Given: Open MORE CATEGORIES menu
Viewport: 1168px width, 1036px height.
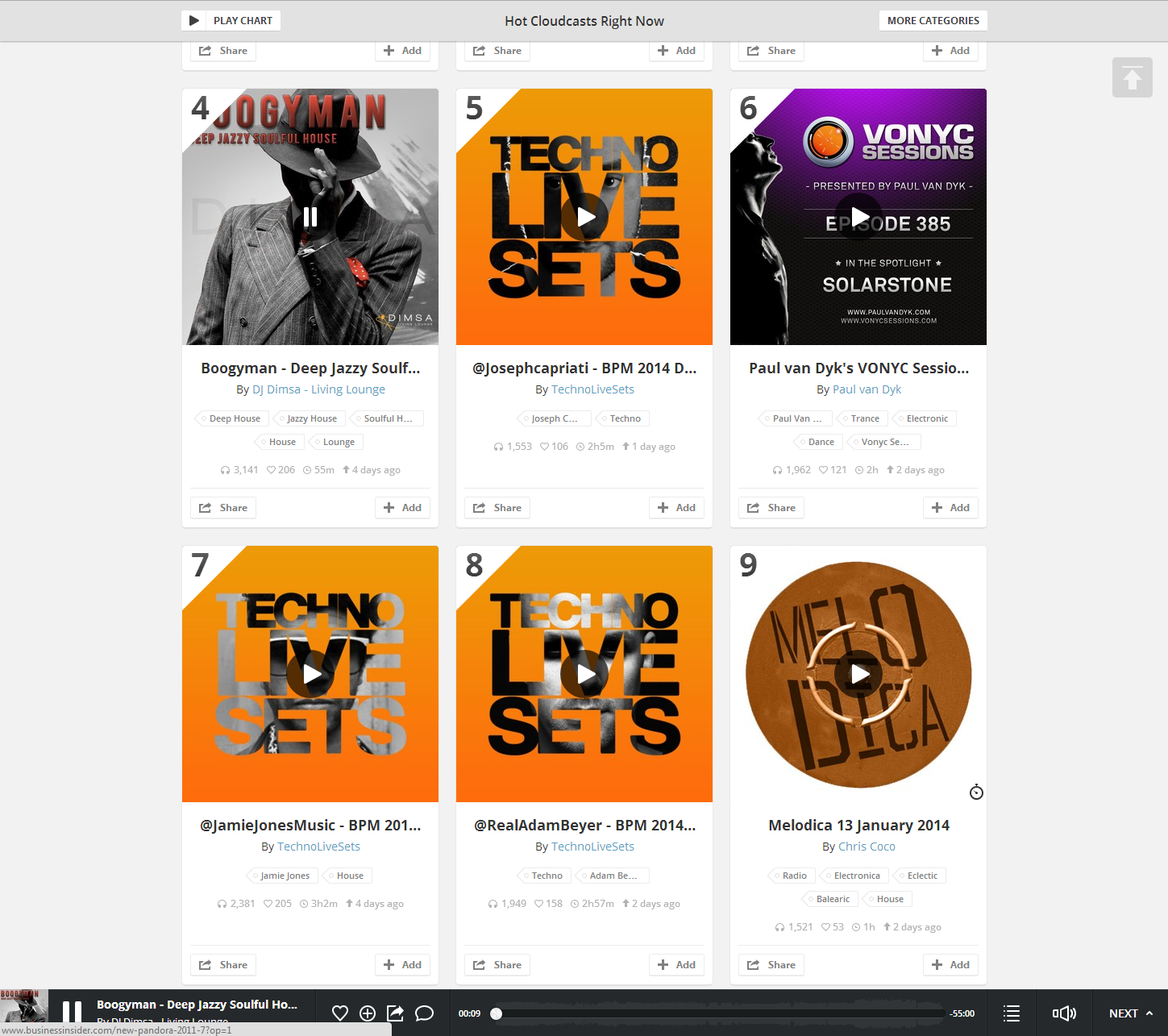Looking at the screenshot, I should click(x=933, y=21).
